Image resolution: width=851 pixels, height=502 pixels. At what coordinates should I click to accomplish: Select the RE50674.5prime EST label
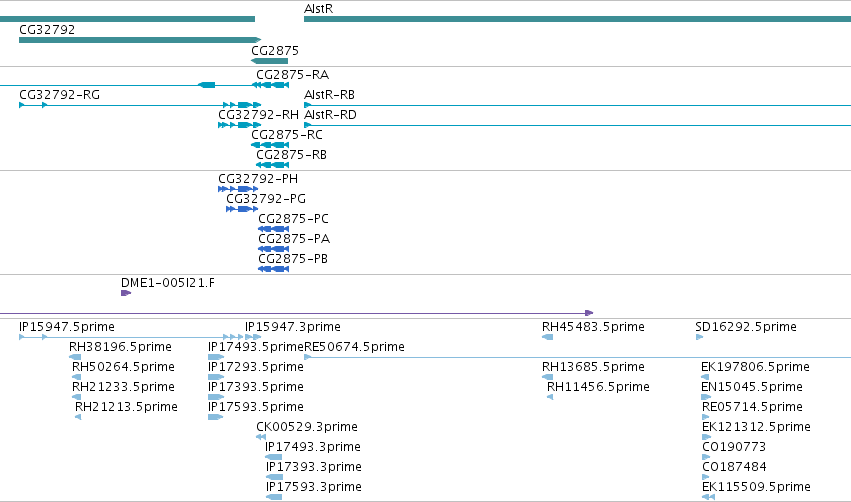354,347
